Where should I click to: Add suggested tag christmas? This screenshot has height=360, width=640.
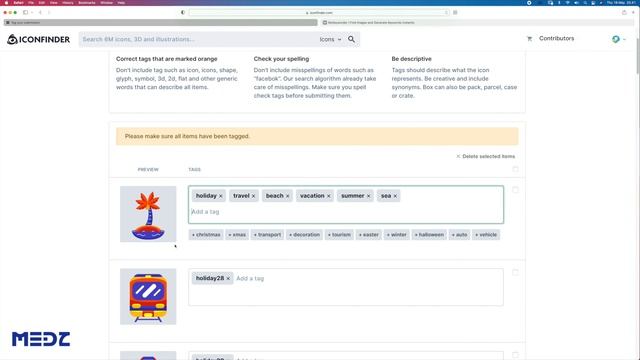pos(206,235)
